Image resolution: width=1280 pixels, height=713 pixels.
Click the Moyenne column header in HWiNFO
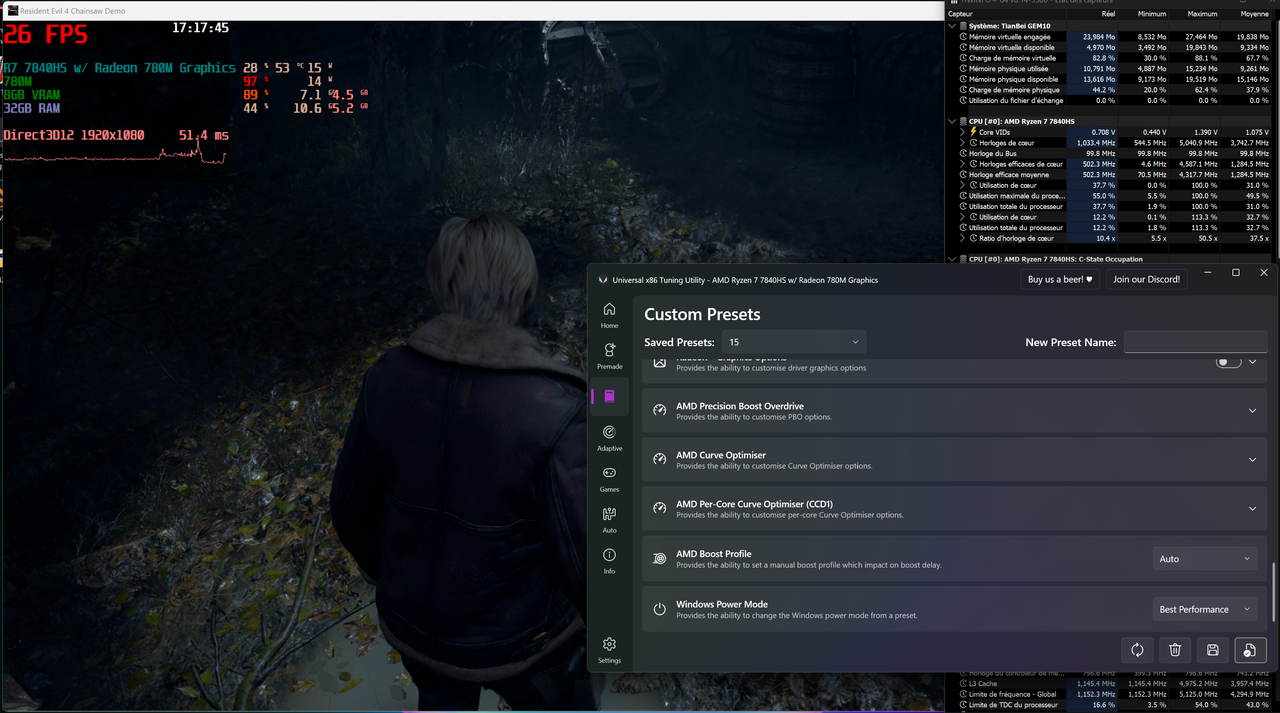tap(1254, 14)
